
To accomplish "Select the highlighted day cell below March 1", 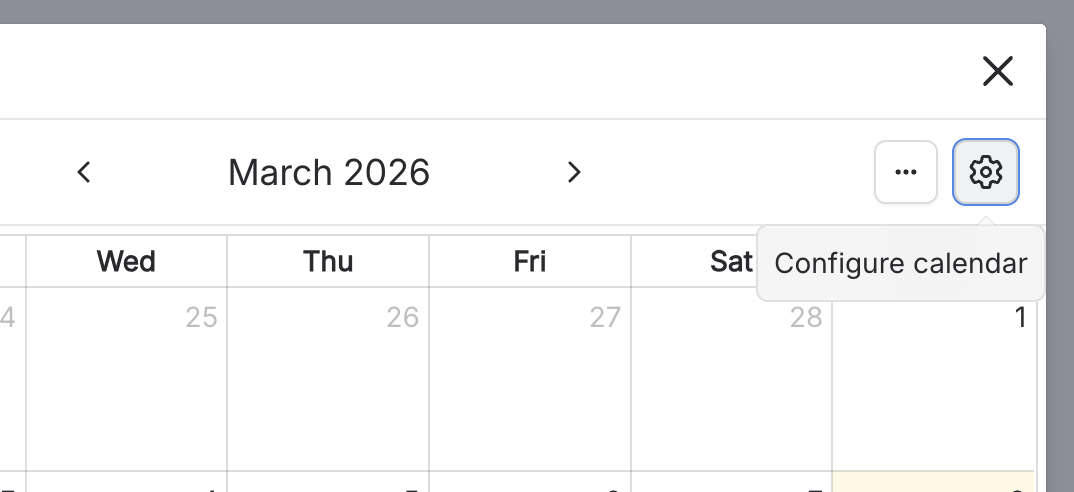I will pyautogui.click(x=933, y=482).
